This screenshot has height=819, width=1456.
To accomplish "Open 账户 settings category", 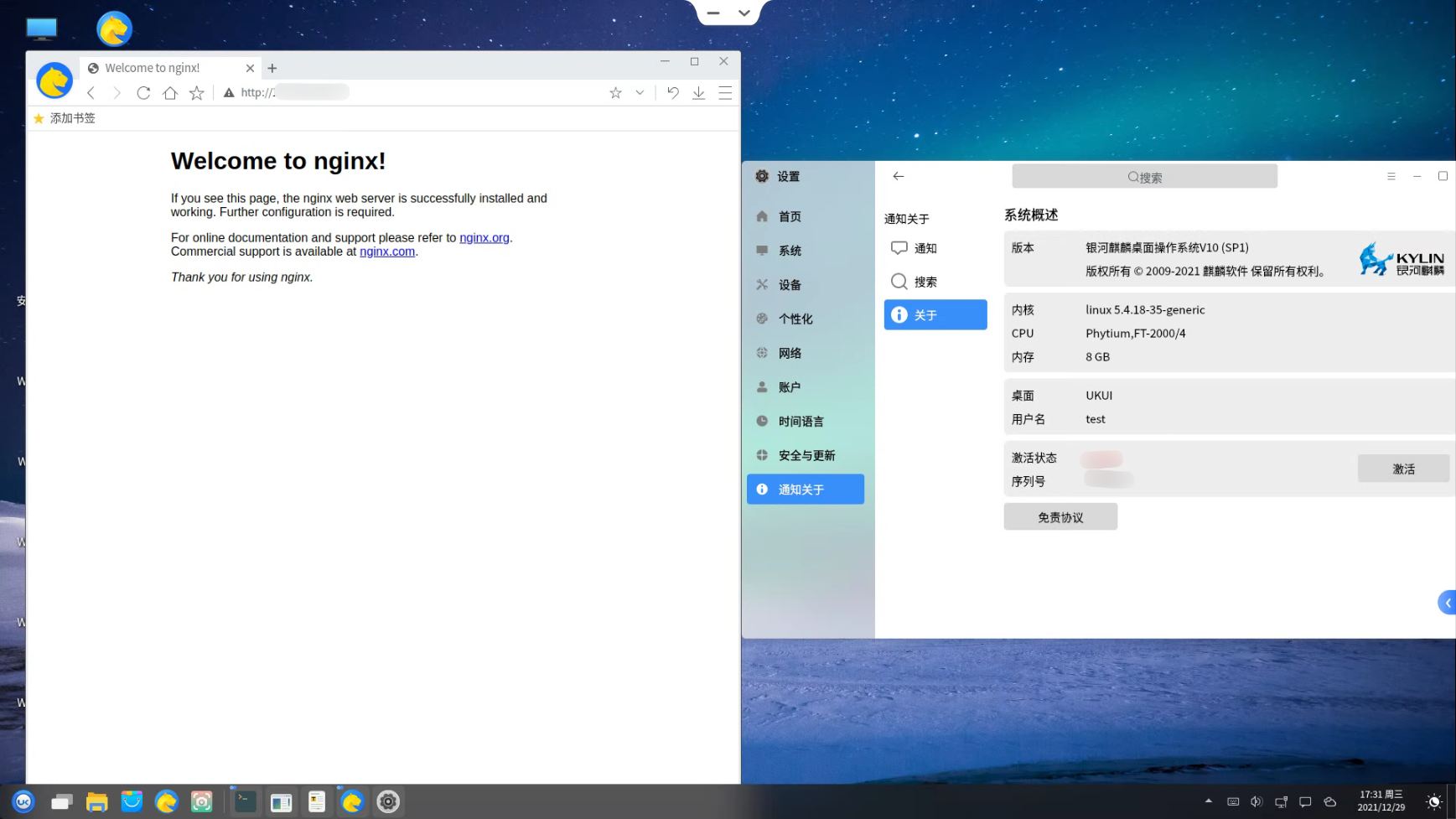I will tap(806, 387).
